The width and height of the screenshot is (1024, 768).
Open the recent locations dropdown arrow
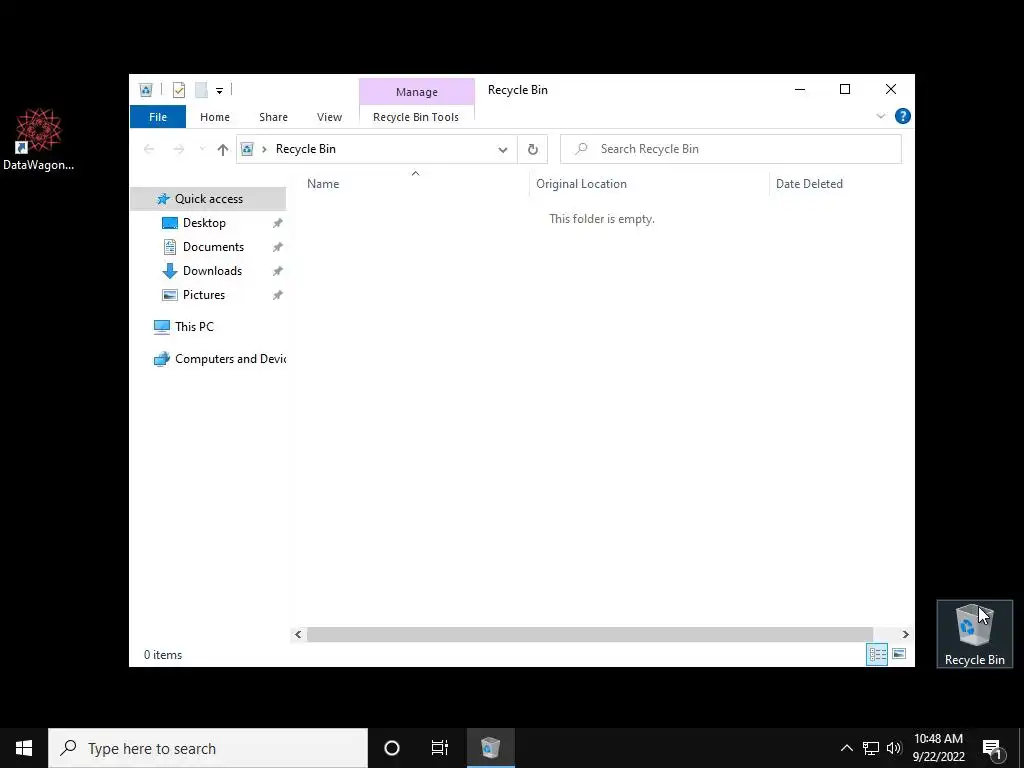(202, 150)
